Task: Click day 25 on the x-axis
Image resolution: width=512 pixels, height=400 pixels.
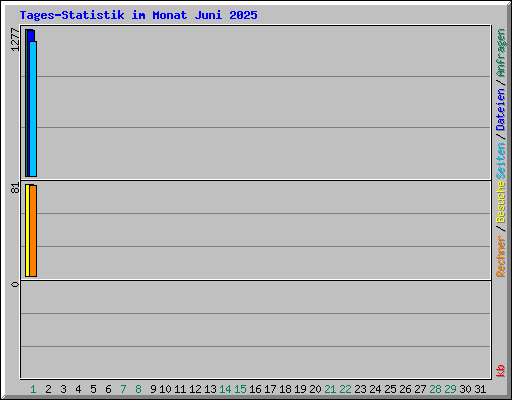Action: 390,389
